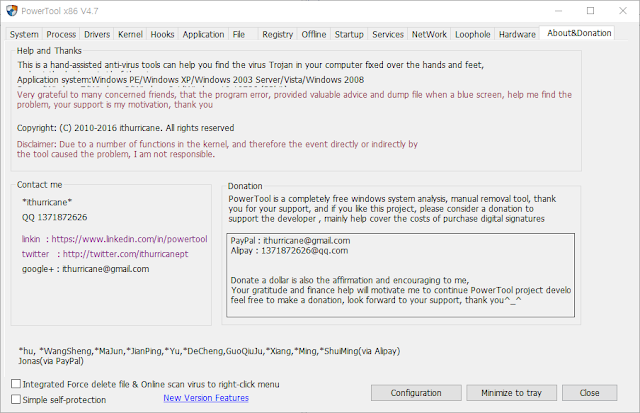Click the Application system Windows PE line
Screen dimensions: 640x413
point(190,80)
